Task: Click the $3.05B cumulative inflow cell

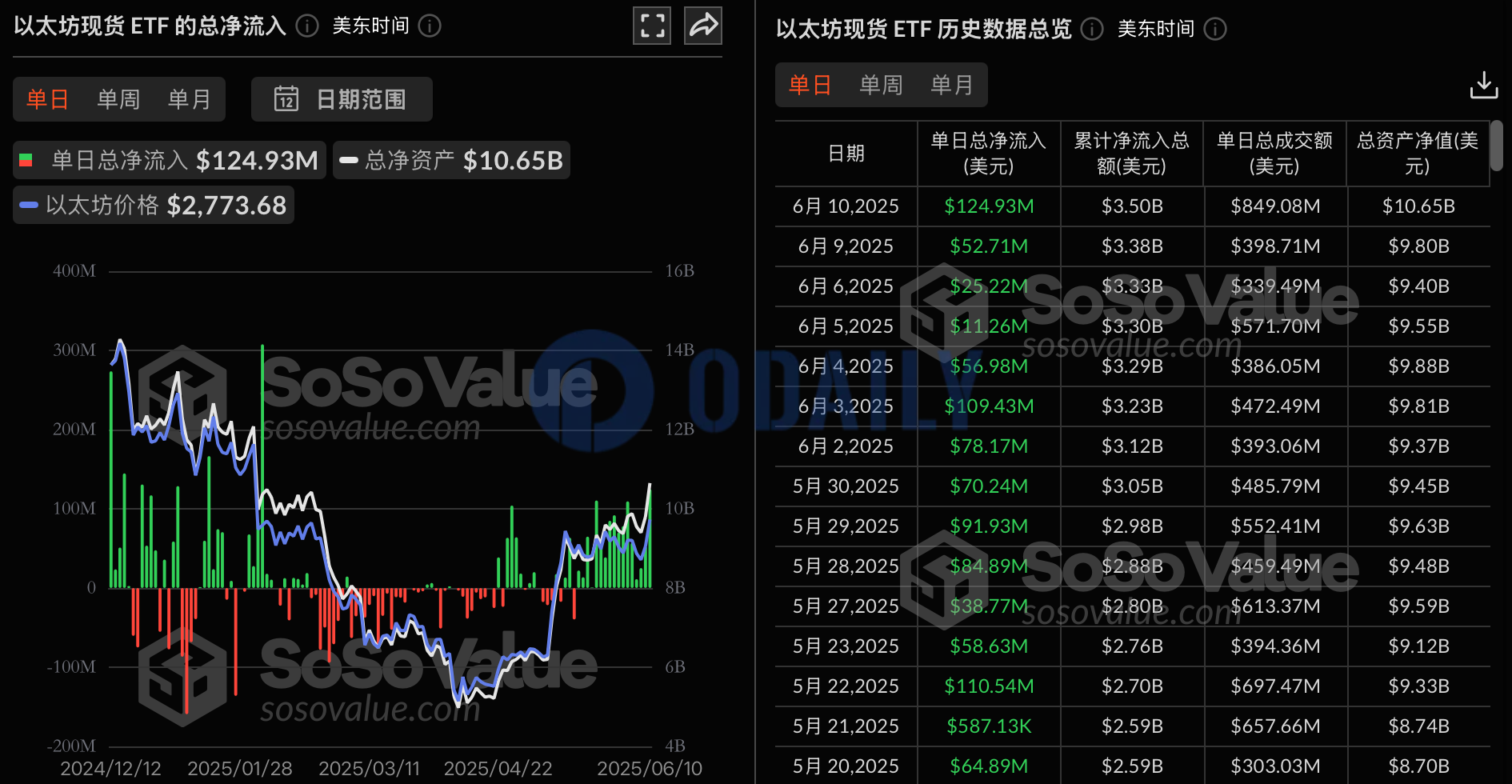Action: click(1132, 486)
